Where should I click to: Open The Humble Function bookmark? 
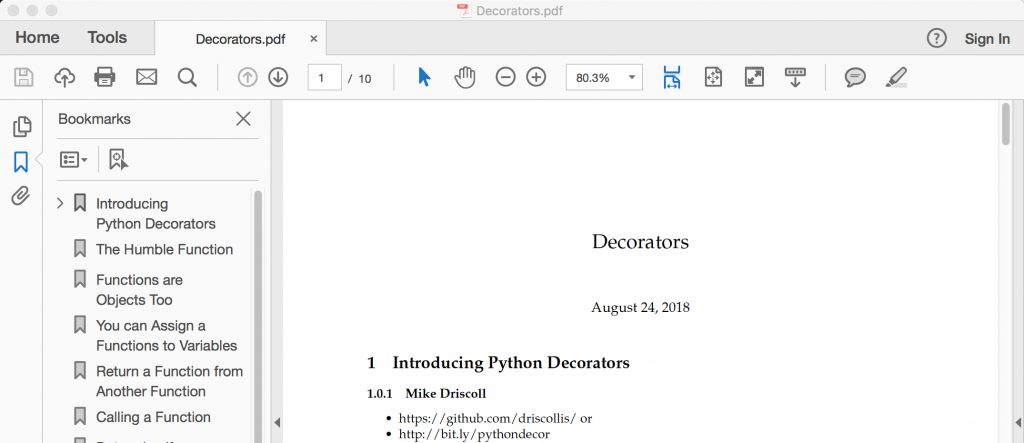coord(164,249)
